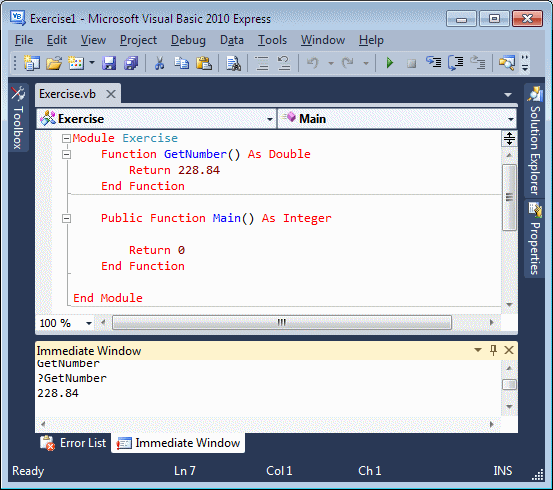Open the File menu
The width and height of the screenshot is (553, 490).
tap(24, 40)
